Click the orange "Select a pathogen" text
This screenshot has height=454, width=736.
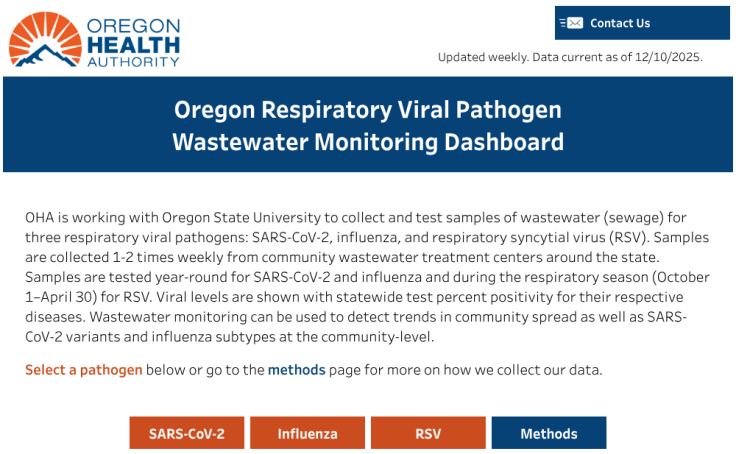(x=84, y=370)
